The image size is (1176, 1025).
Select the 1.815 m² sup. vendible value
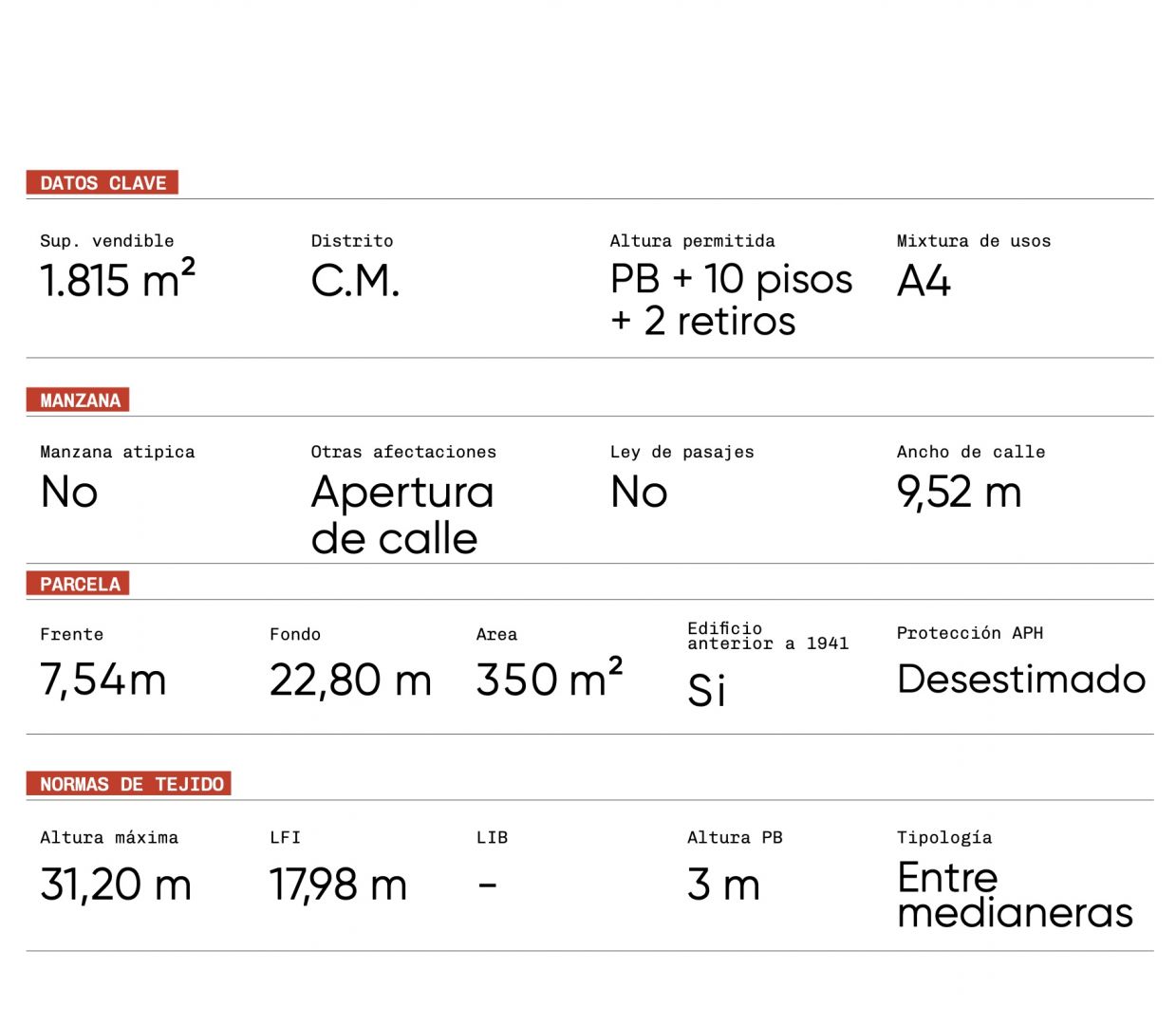(117, 281)
